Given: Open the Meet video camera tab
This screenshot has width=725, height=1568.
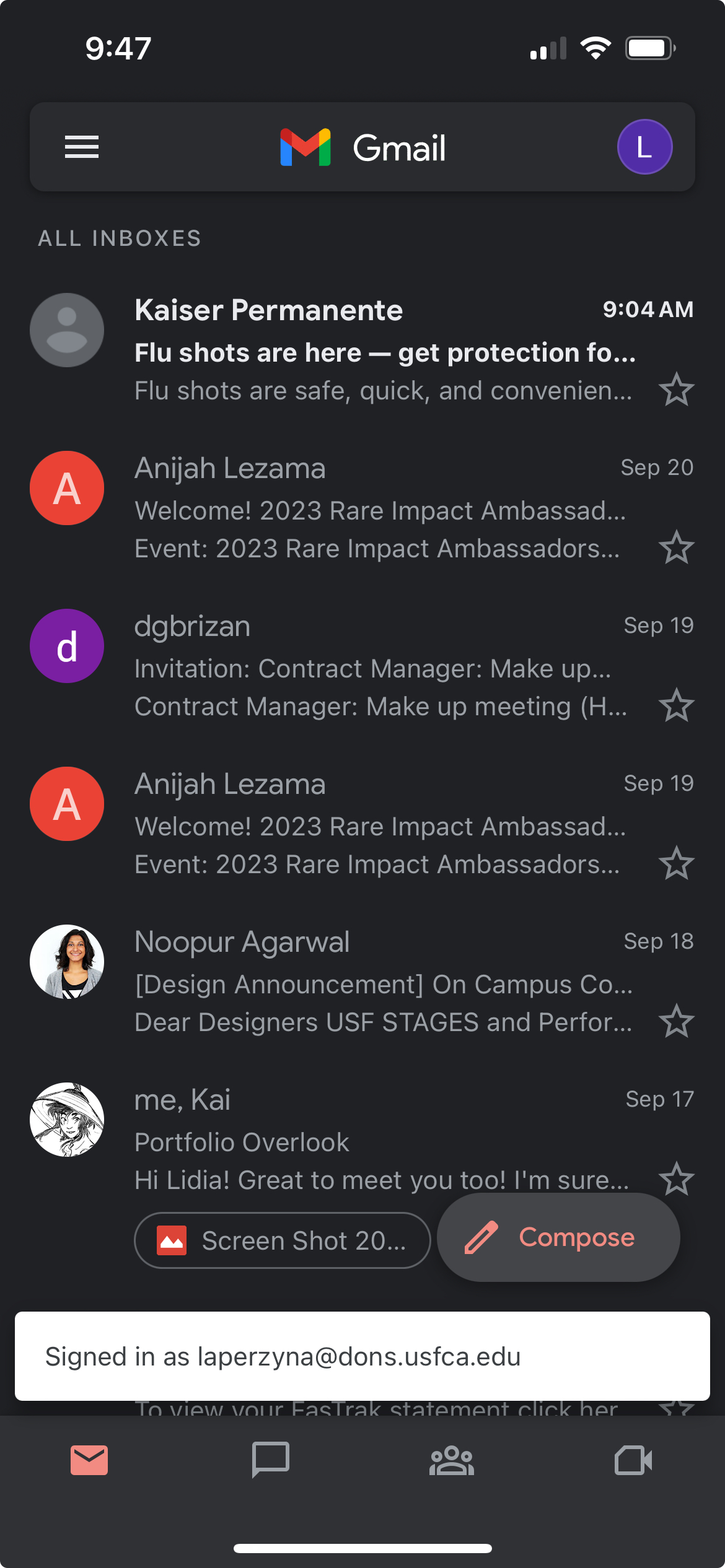Looking at the screenshot, I should coord(633,1460).
